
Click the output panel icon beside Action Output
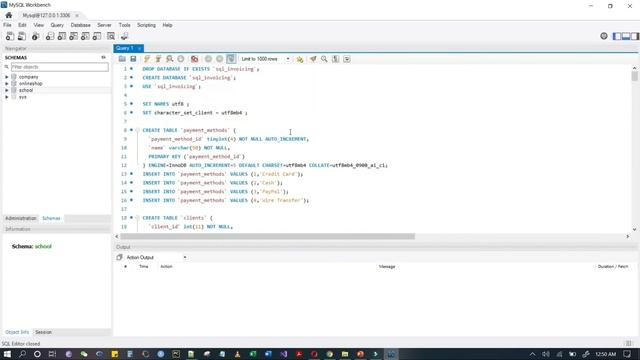[119, 258]
